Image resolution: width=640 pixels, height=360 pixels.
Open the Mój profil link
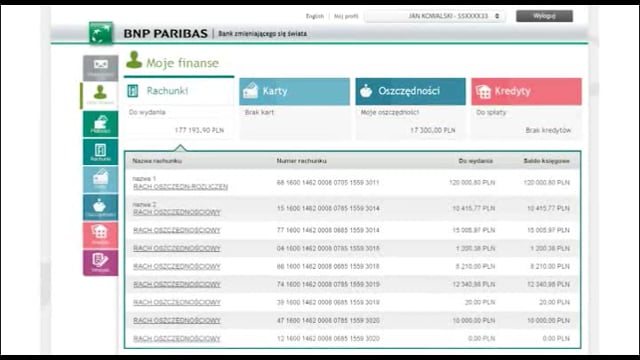point(346,16)
